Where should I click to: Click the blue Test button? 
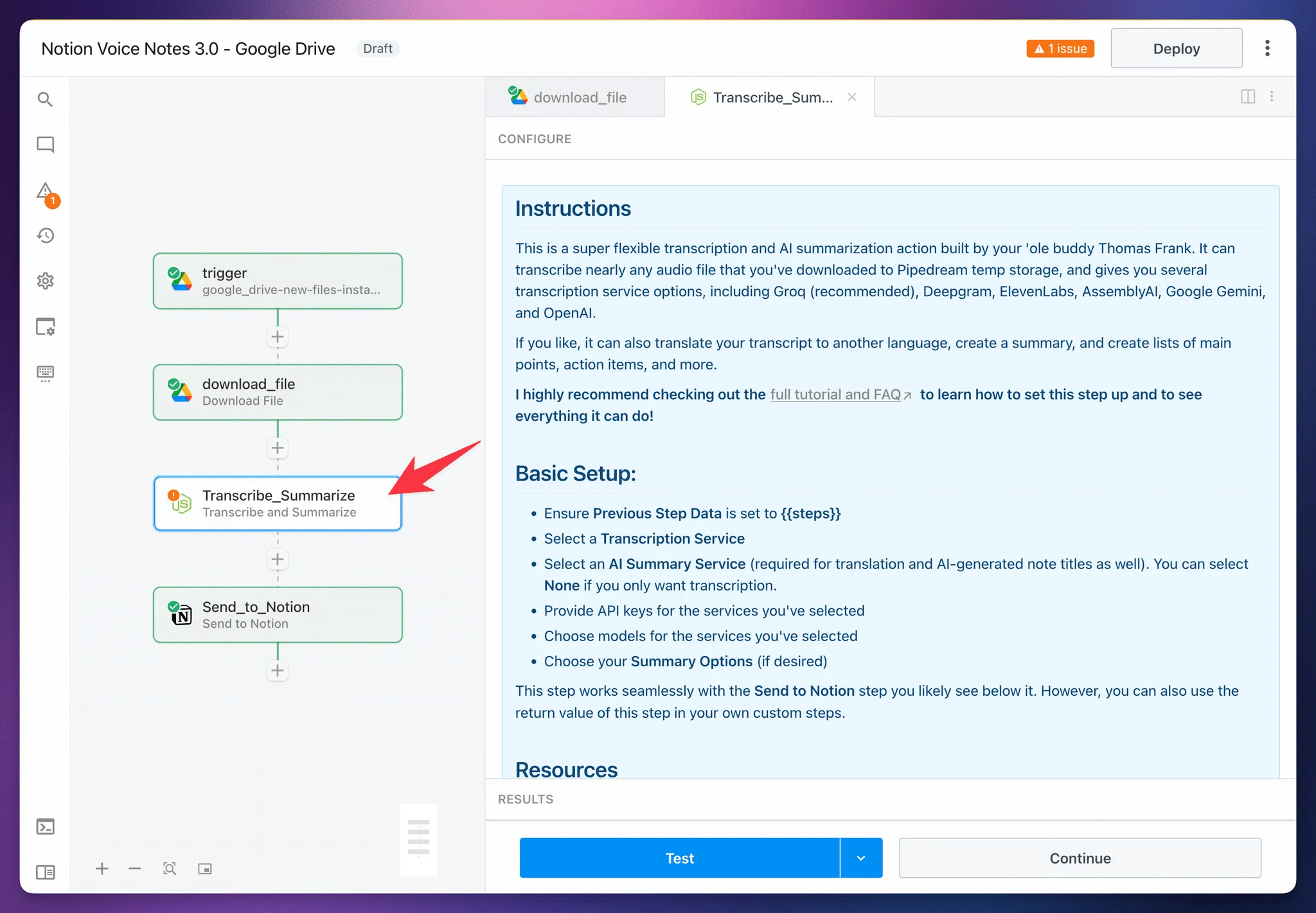tap(679, 858)
